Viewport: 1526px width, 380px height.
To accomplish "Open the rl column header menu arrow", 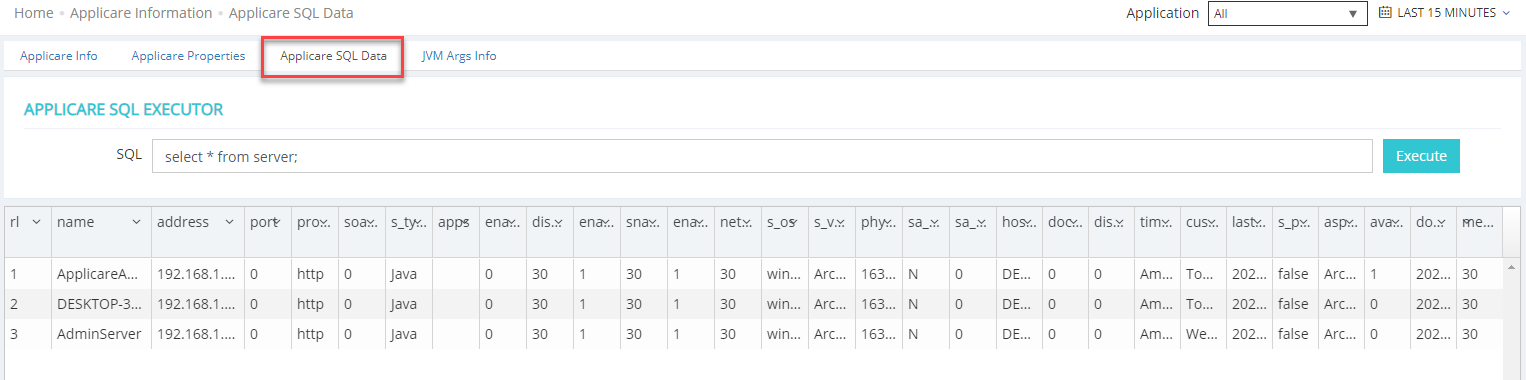I will (37, 222).
